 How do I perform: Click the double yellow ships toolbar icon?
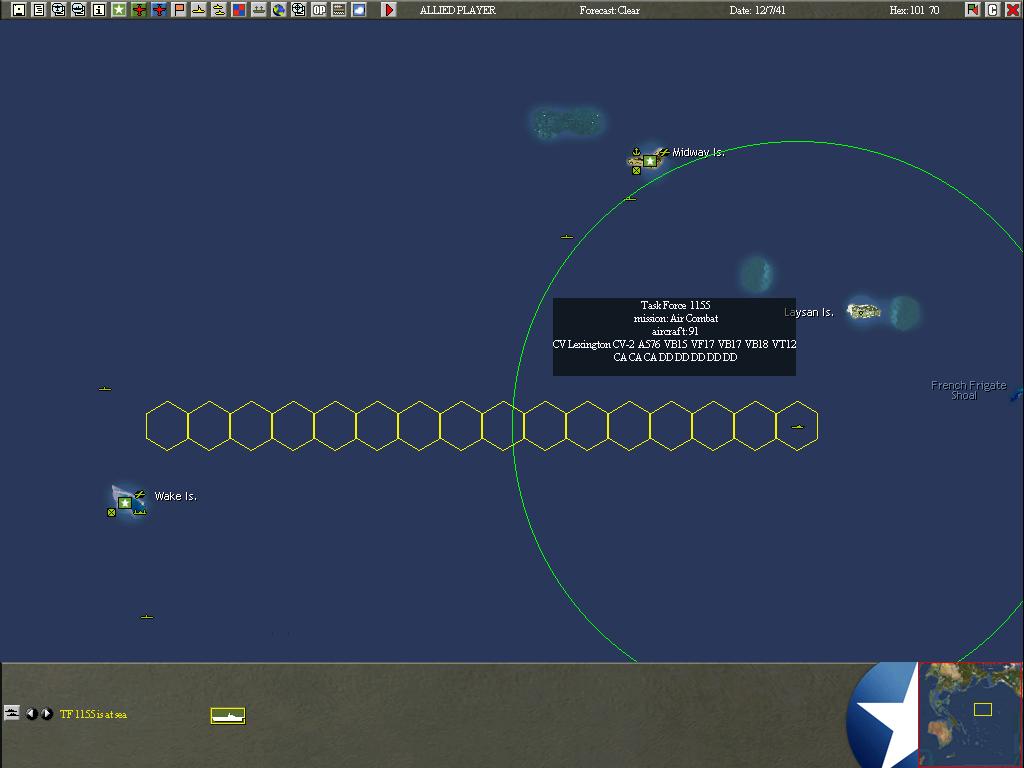tap(219, 10)
